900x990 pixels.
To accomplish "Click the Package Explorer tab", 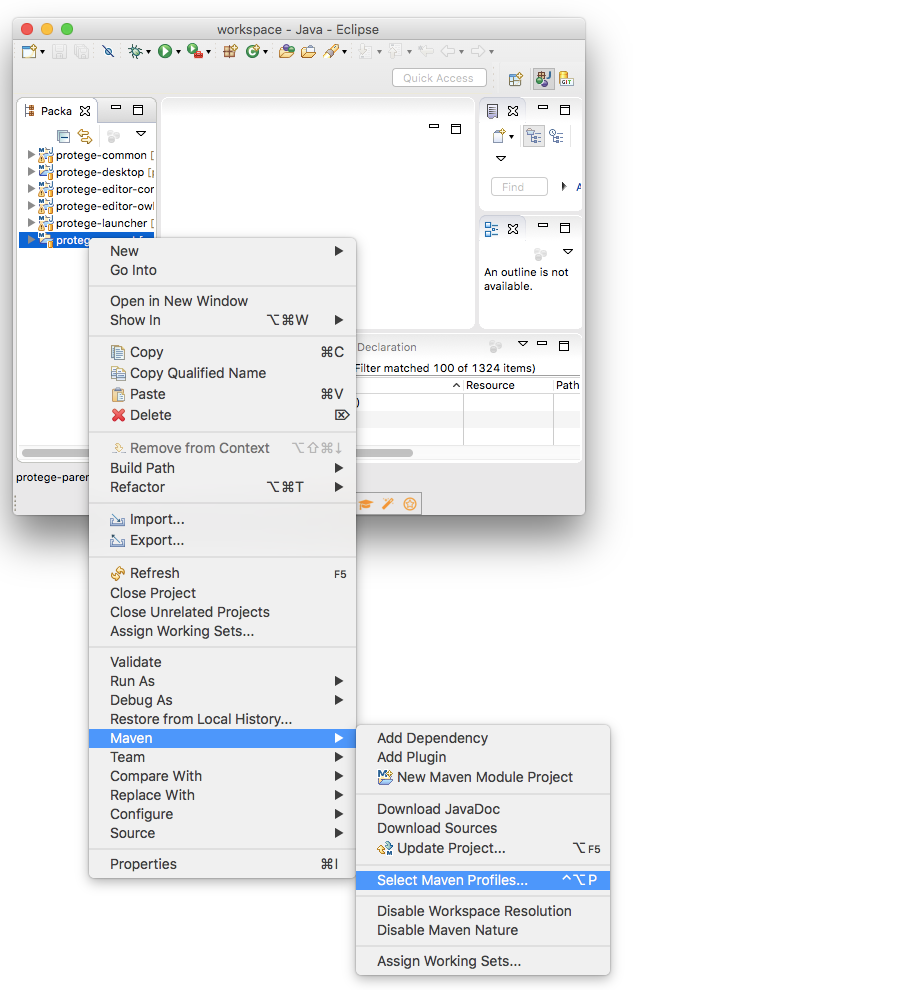I will [57, 111].
